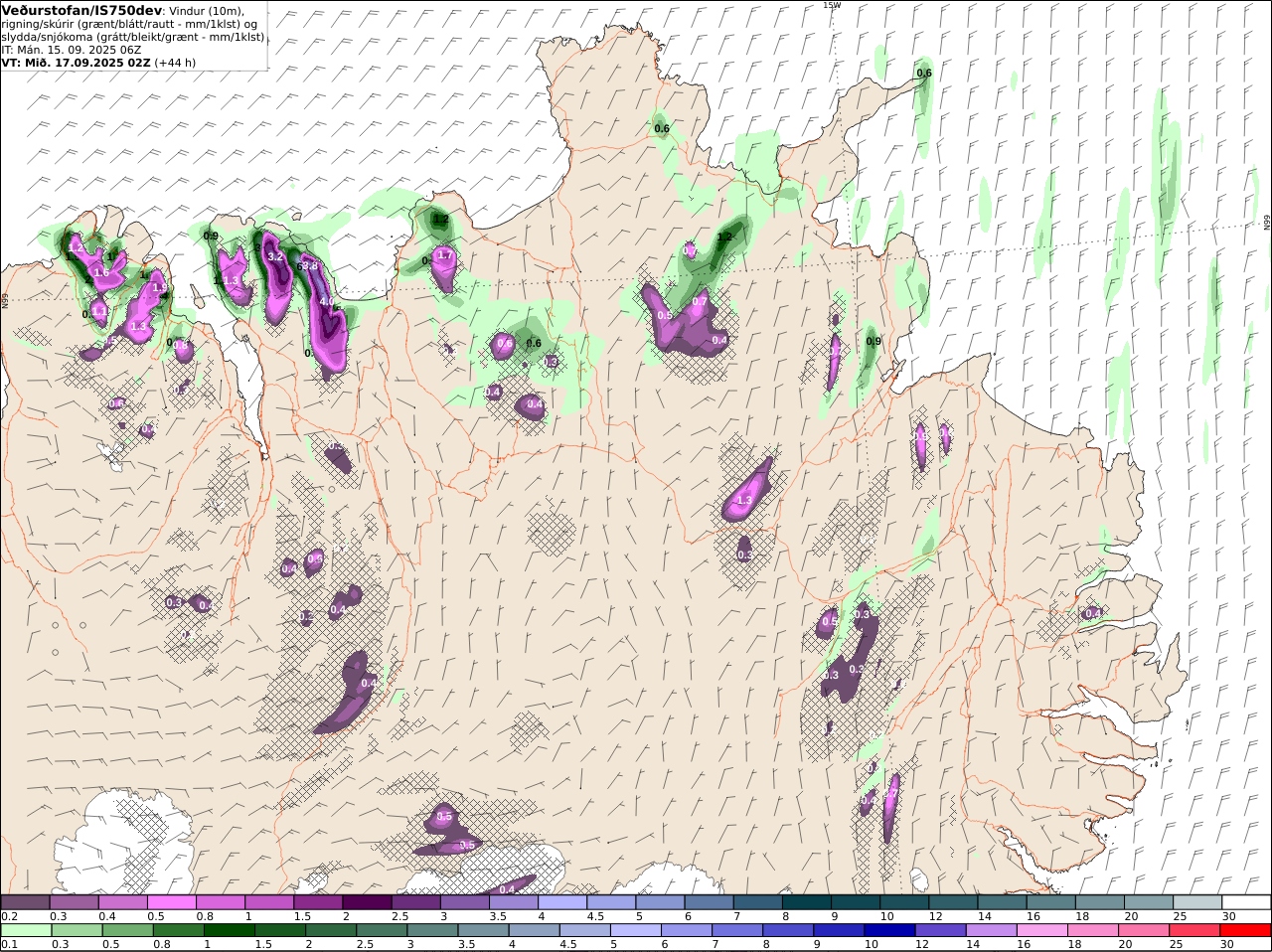The image size is (1272, 952).
Task: Click the 0.1–0.3 palest green lower legend swatch
Action: pos(25,930)
